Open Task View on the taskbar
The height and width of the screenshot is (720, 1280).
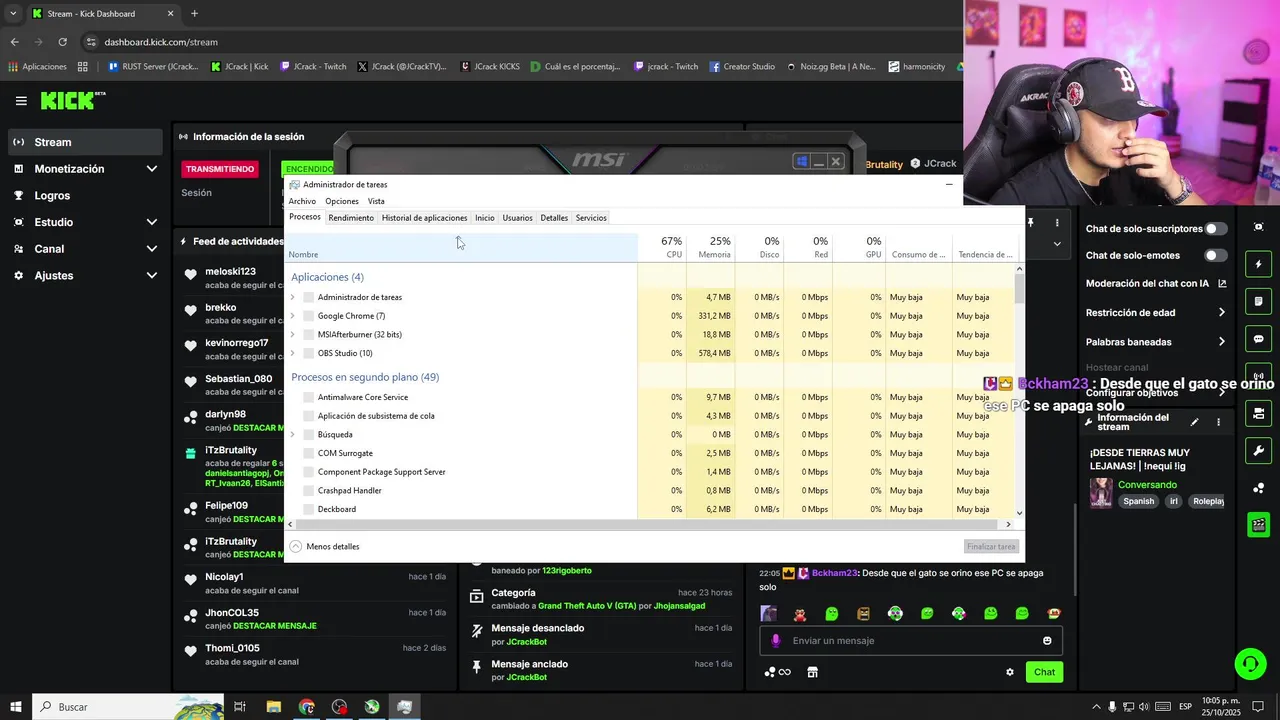click(240, 707)
